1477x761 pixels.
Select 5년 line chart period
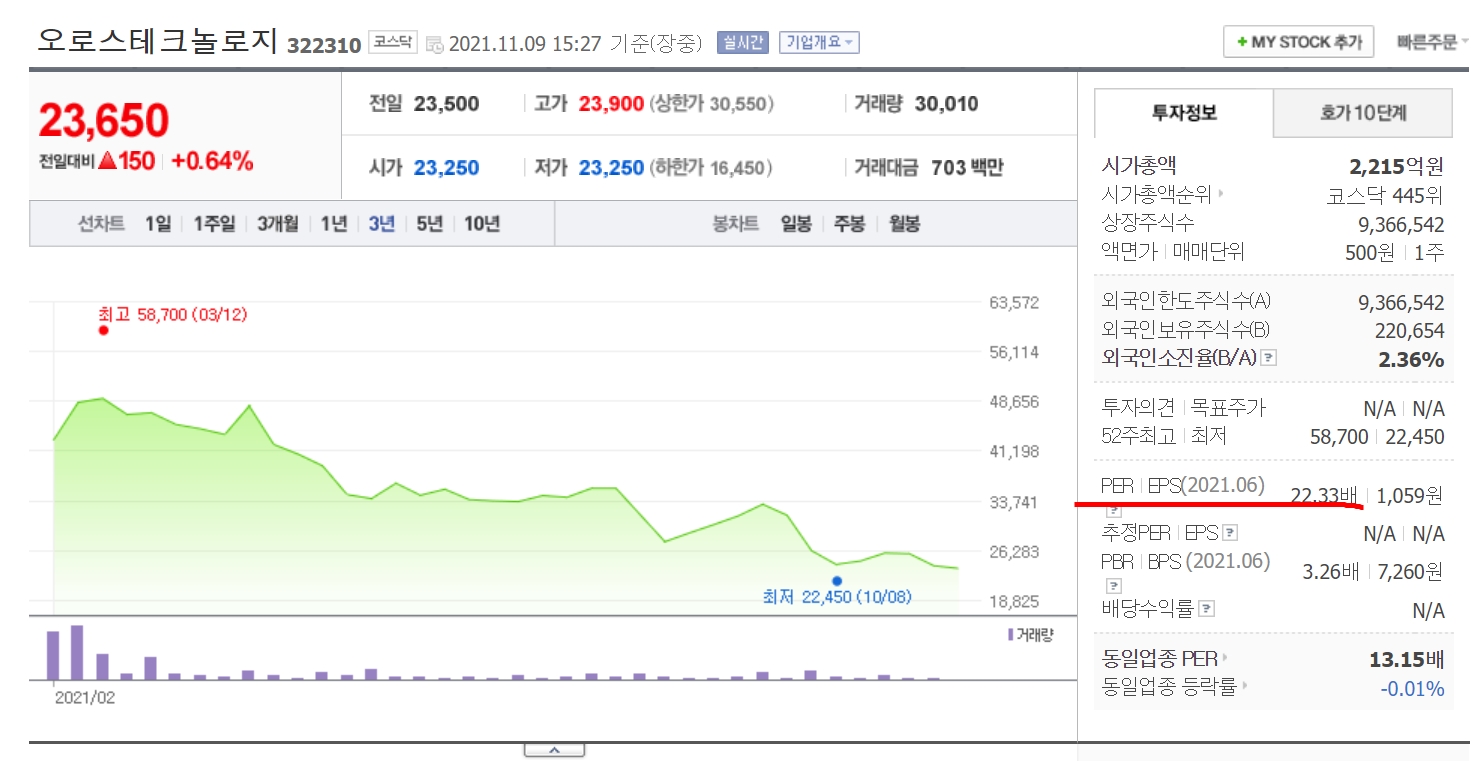(429, 224)
